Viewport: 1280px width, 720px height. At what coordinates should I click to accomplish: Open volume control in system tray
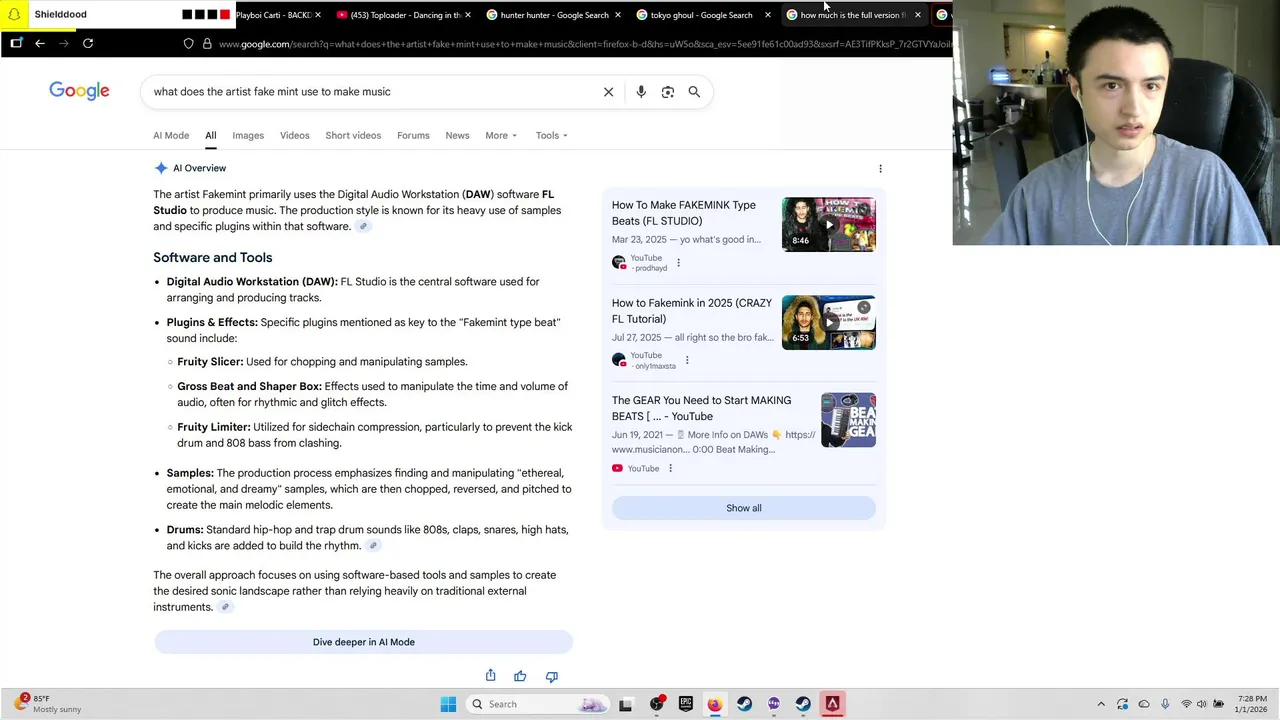pyautogui.click(x=1202, y=704)
